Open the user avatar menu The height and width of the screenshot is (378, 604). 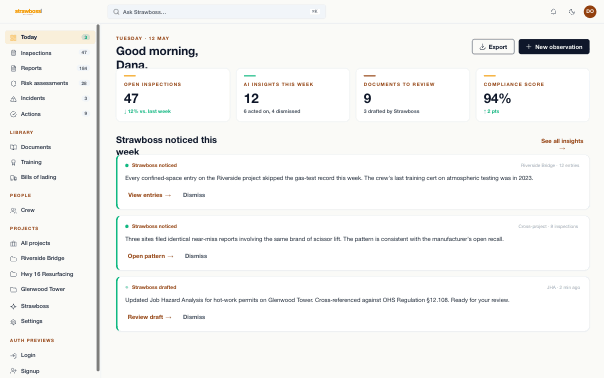coord(590,12)
